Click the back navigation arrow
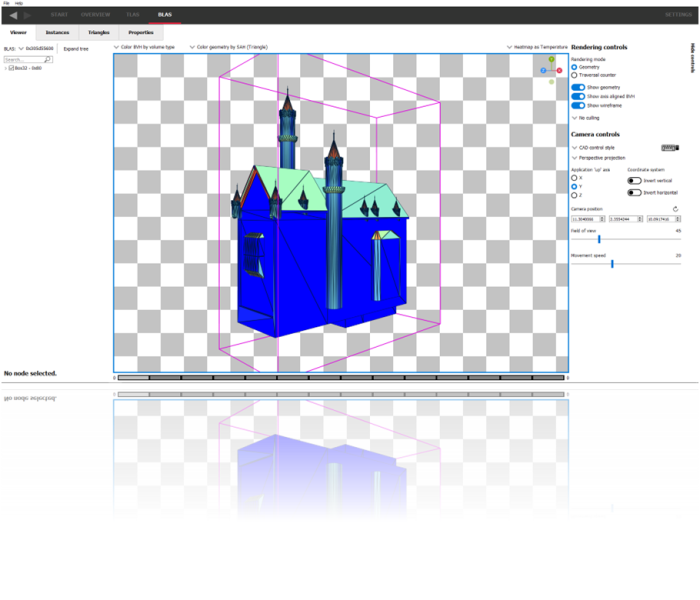The width and height of the screenshot is (700, 600). tap(11, 15)
